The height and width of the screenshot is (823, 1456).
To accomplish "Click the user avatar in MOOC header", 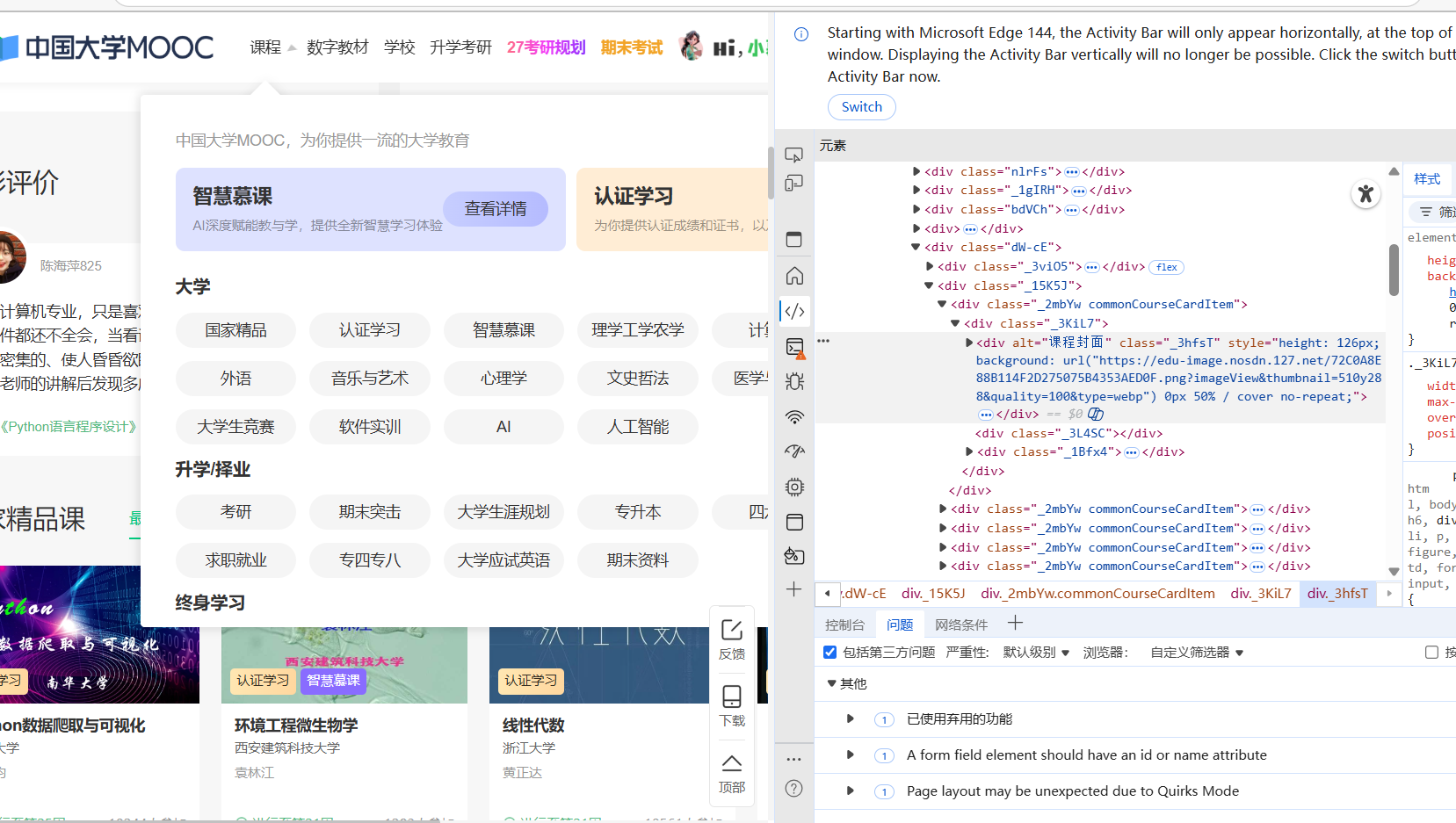I will [x=692, y=47].
